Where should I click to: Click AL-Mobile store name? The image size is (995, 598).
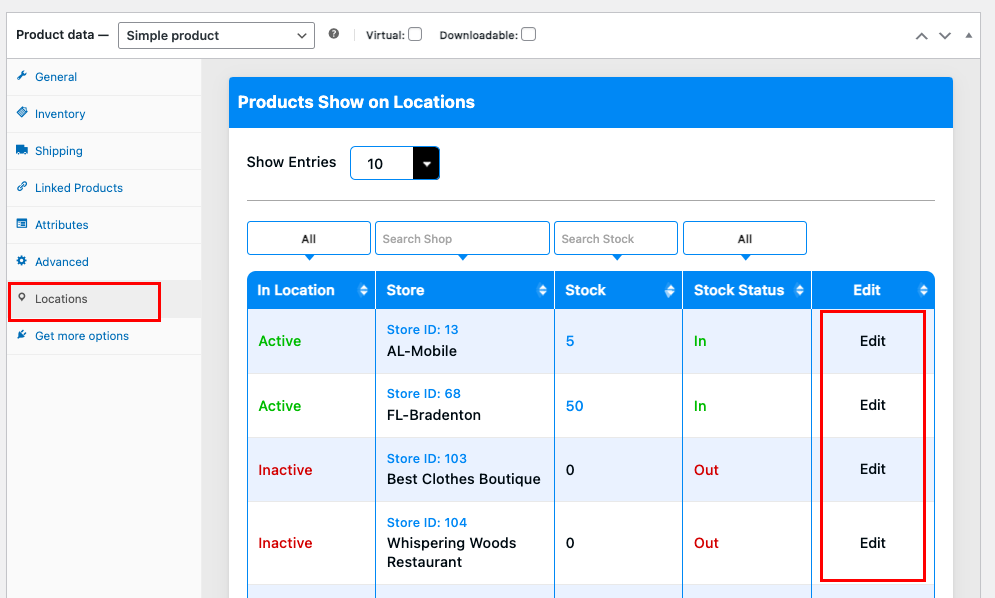(x=422, y=351)
